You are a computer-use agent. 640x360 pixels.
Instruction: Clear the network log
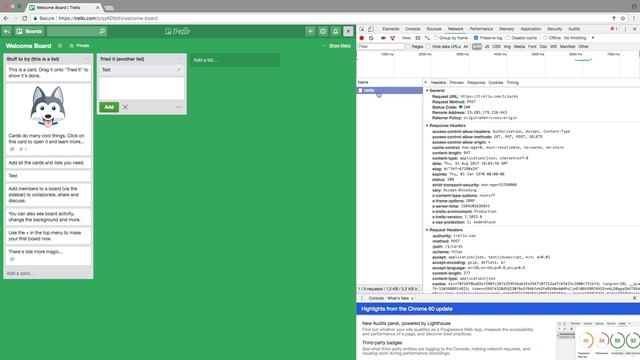371,38
